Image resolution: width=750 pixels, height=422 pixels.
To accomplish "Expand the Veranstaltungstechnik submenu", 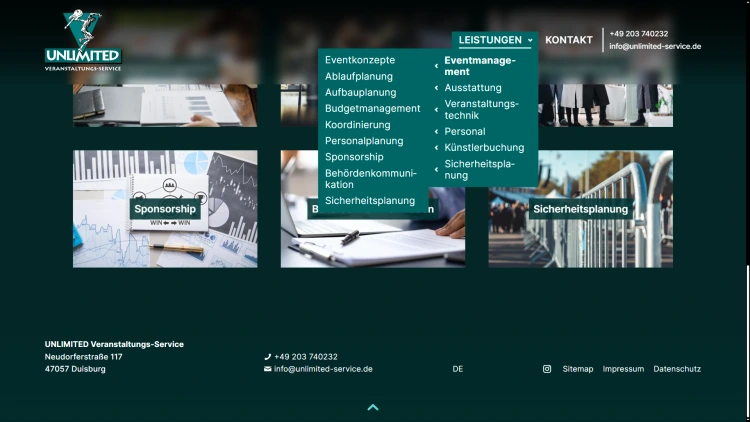I will click(x=481, y=109).
